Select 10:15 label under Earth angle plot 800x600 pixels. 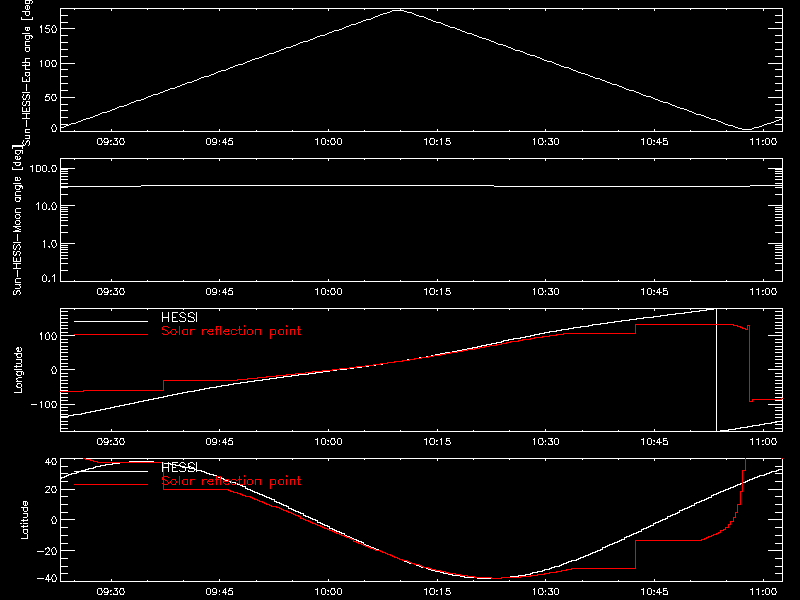437,142
